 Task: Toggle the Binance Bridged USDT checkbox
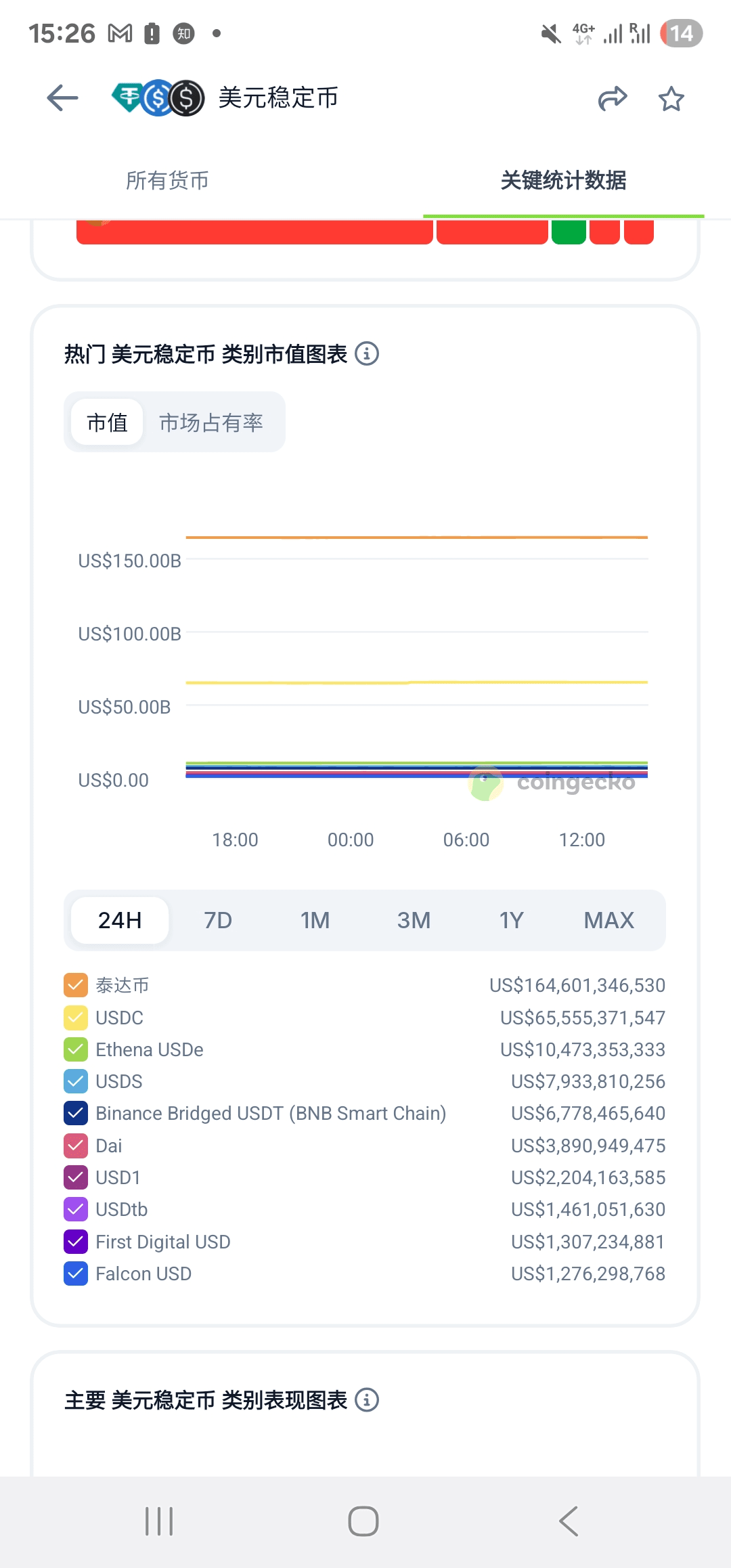click(76, 1113)
